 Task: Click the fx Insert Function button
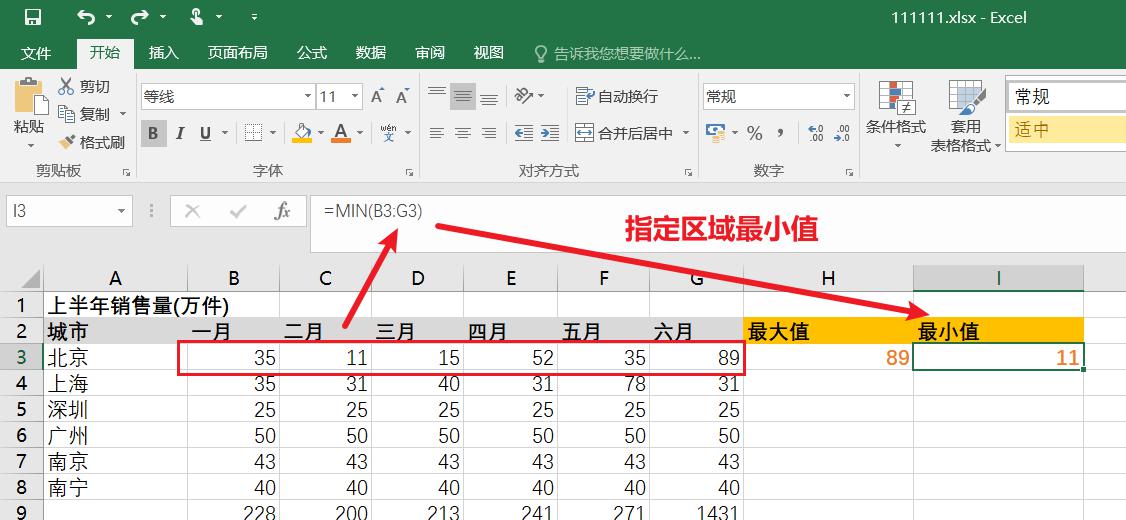point(283,211)
